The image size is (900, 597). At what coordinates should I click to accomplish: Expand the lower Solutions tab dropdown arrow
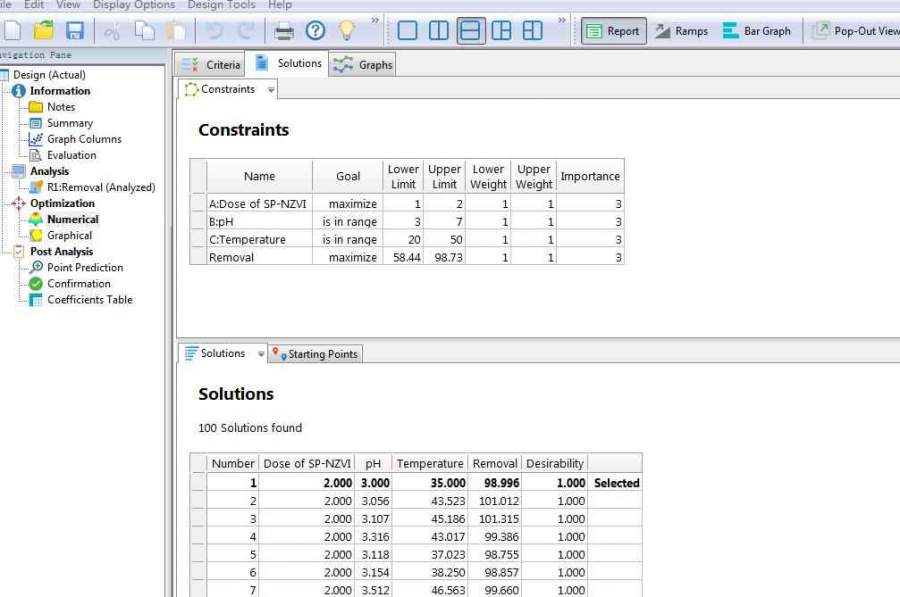click(261, 354)
